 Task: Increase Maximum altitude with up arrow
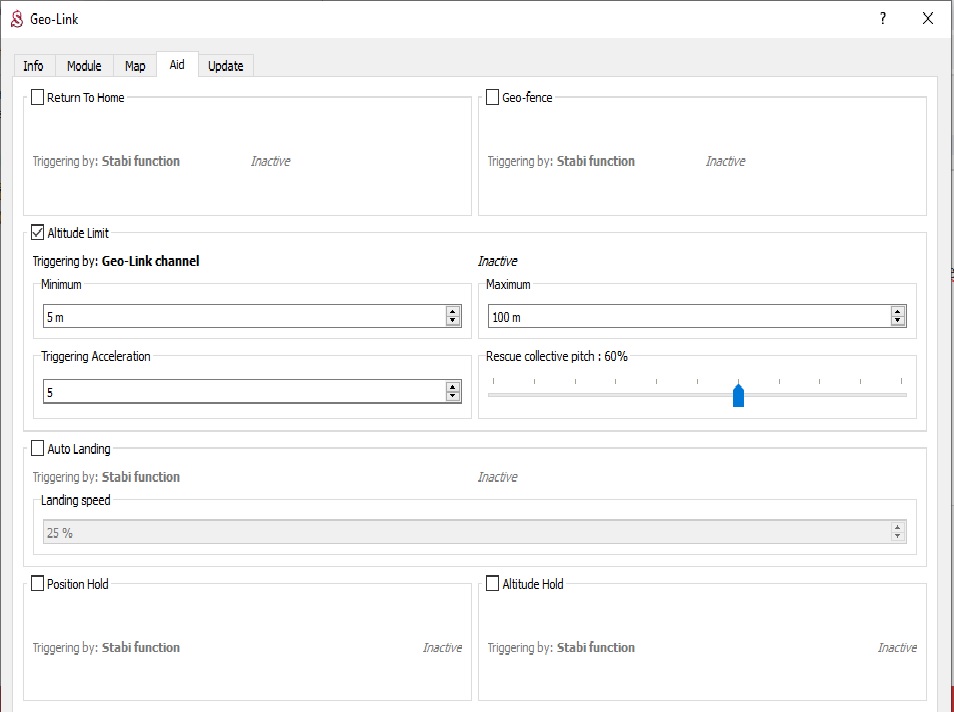pyautogui.click(x=898, y=311)
